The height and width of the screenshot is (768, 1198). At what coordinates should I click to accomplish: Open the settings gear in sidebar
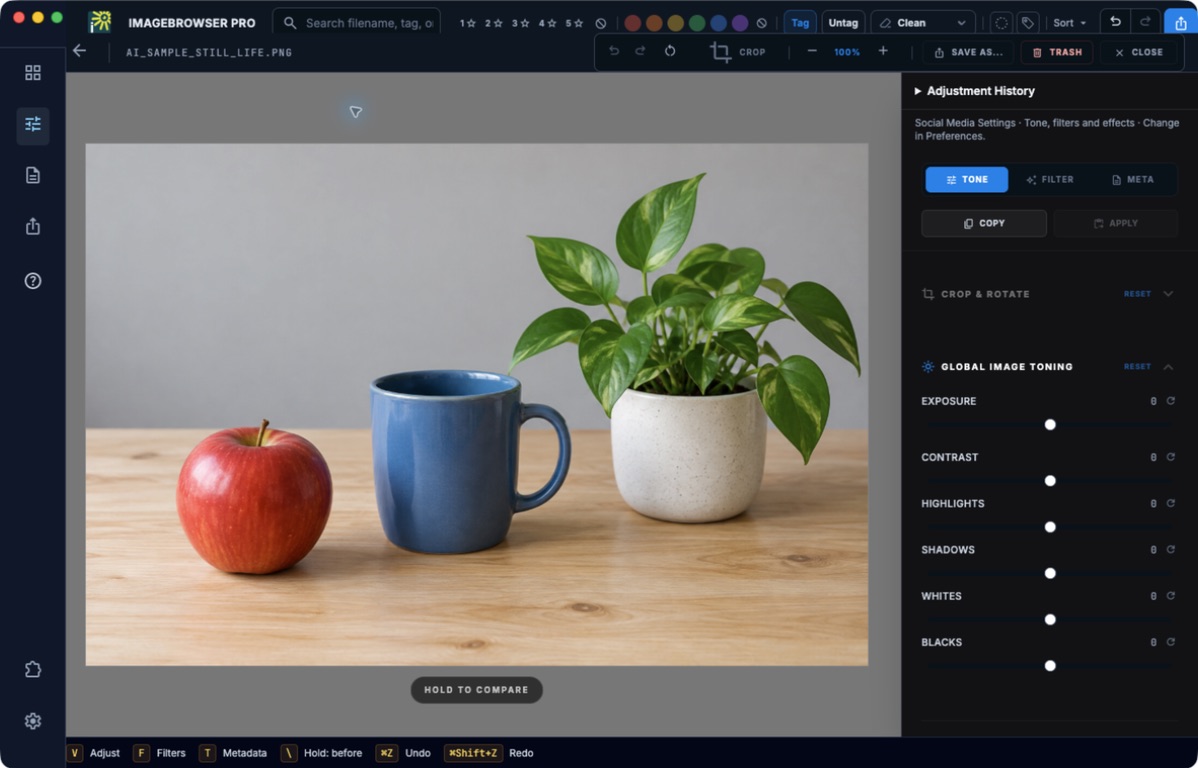(x=33, y=721)
